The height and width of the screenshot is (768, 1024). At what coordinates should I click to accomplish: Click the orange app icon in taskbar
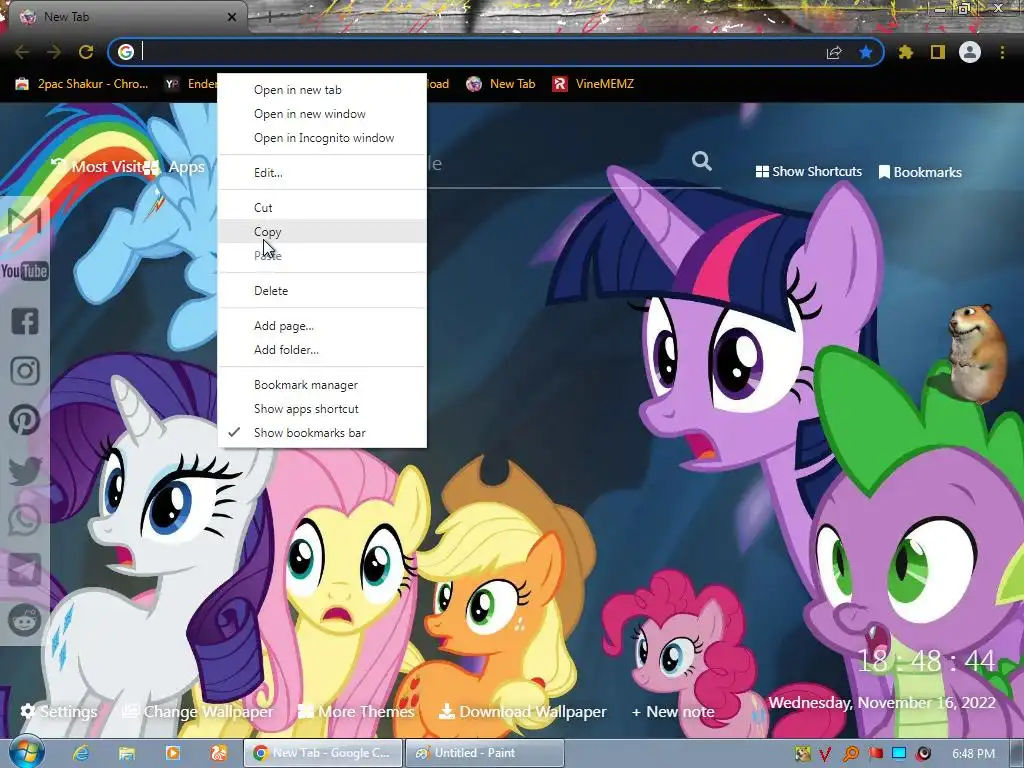[x=218, y=753]
